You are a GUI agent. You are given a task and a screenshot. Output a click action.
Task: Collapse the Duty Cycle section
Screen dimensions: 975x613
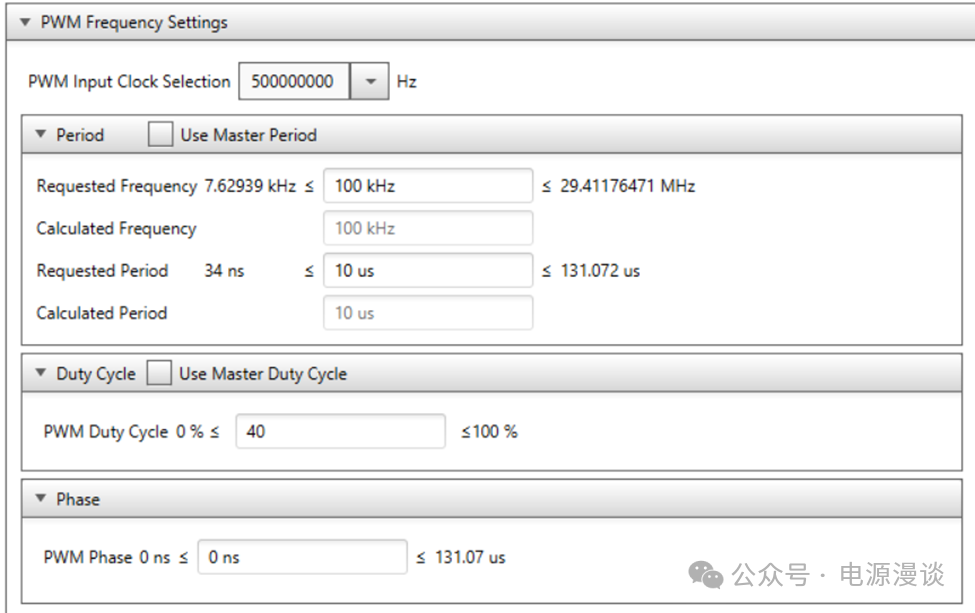(x=41, y=374)
